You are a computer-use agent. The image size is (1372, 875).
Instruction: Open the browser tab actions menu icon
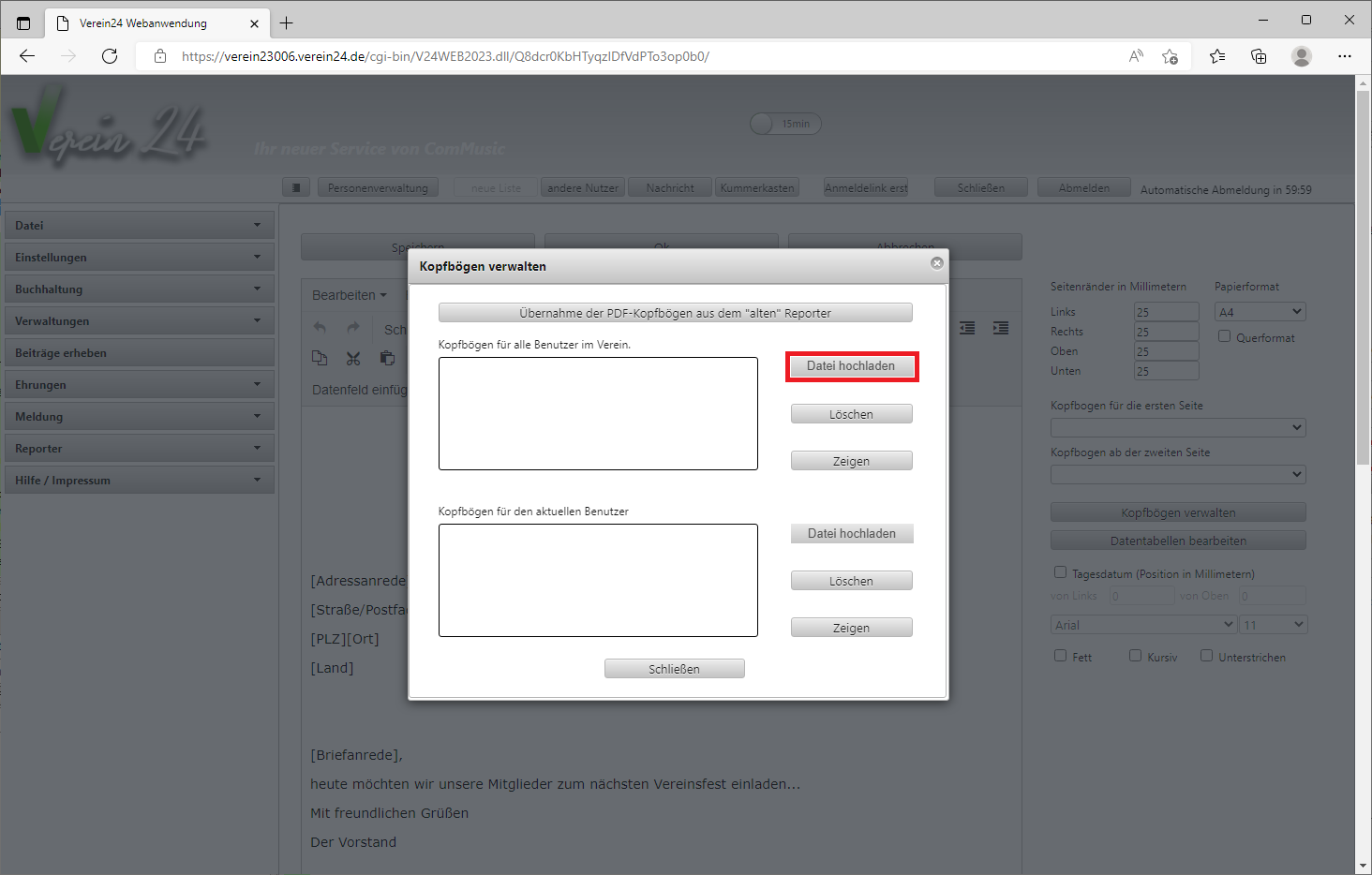(x=23, y=22)
